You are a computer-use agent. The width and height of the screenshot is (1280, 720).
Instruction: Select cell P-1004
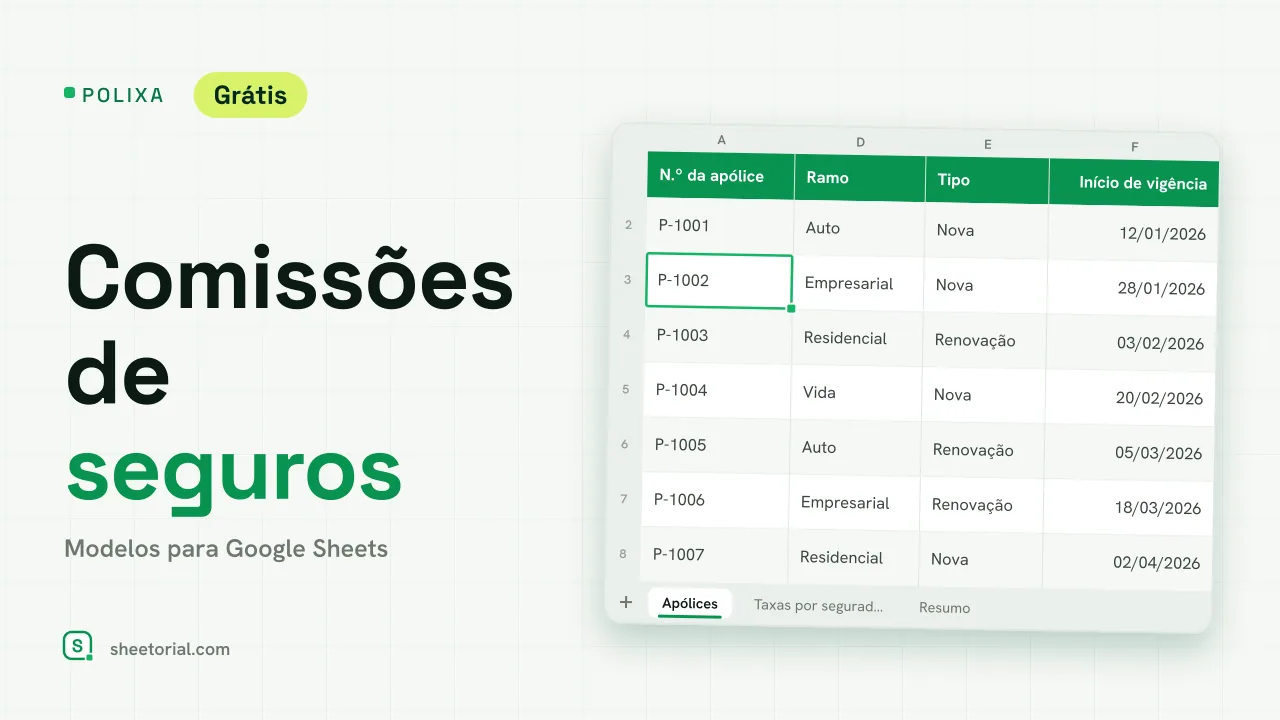pos(717,391)
